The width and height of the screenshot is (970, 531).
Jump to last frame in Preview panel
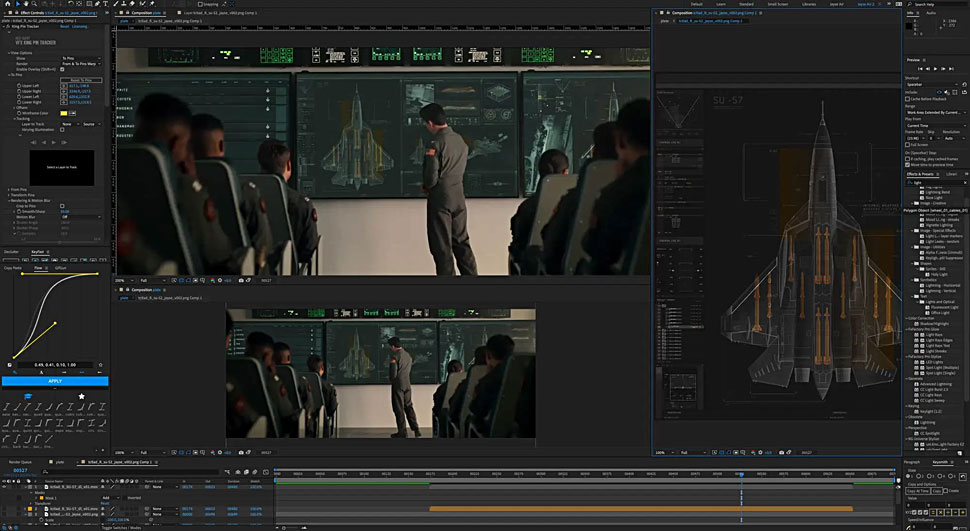click(951, 69)
